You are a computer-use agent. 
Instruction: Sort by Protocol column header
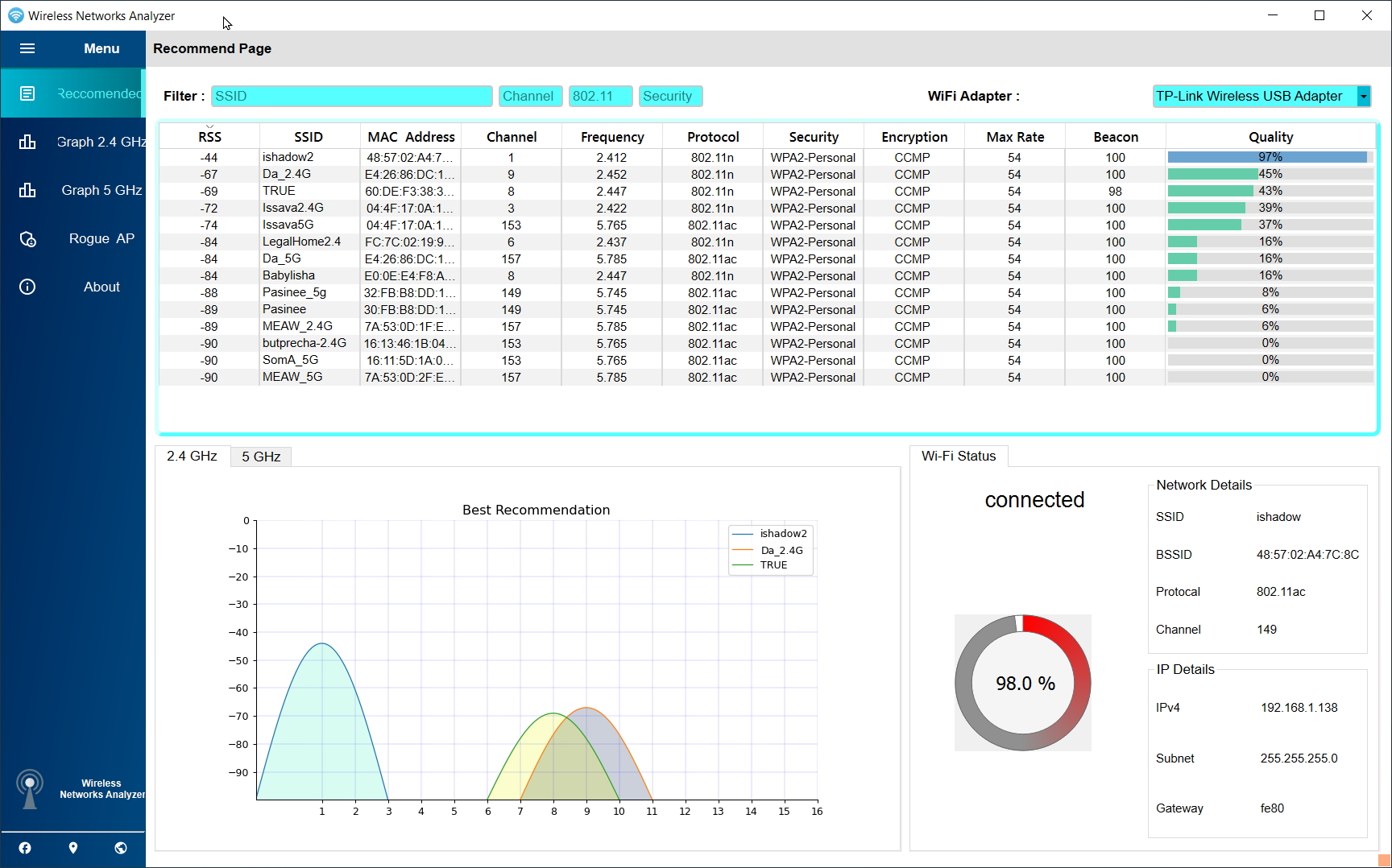pyautogui.click(x=713, y=137)
